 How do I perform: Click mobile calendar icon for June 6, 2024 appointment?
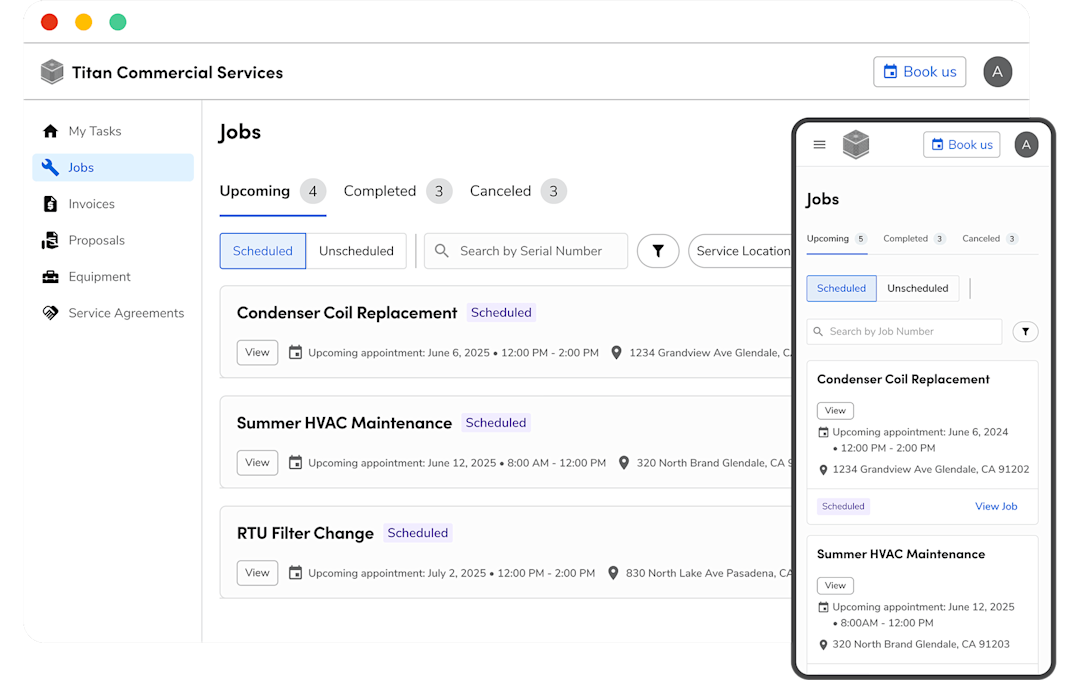tap(823, 432)
